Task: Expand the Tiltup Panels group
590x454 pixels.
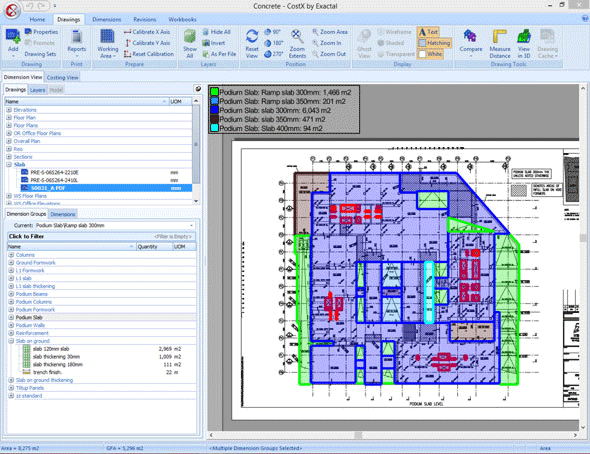Action: click(11, 388)
